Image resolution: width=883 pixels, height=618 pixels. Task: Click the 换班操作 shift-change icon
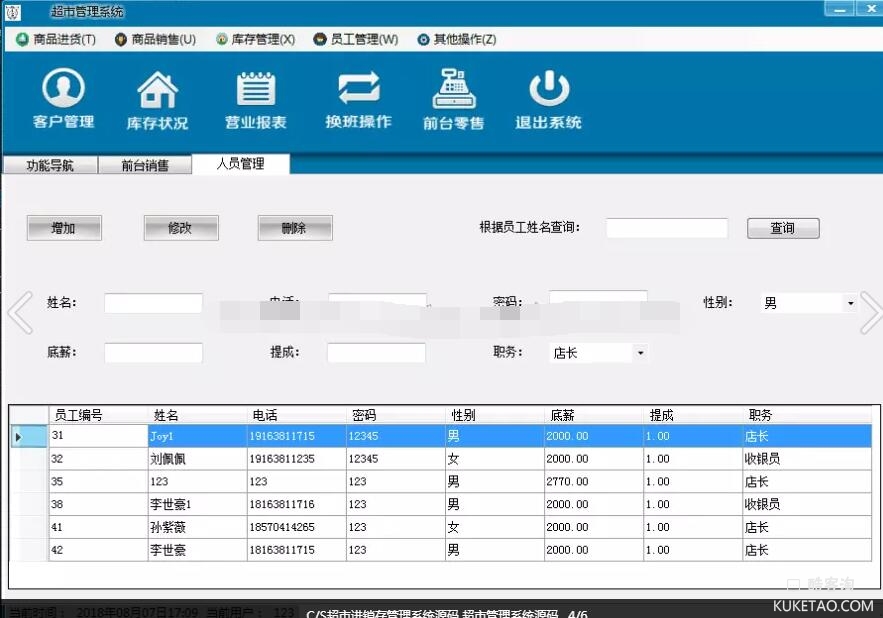(358, 99)
